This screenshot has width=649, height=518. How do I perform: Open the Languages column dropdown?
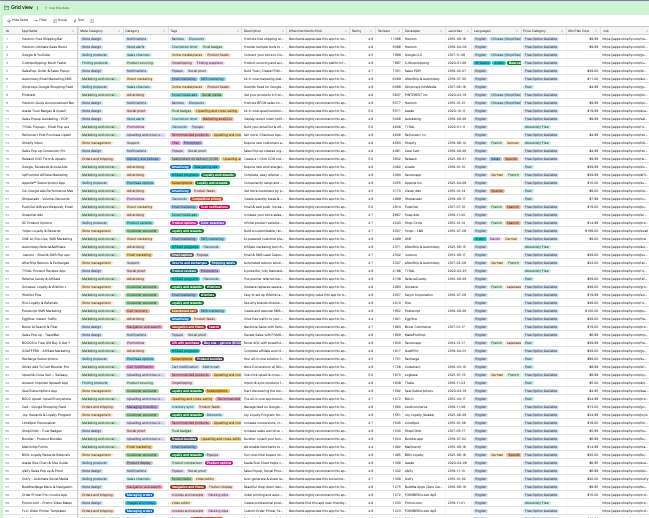[517, 31]
